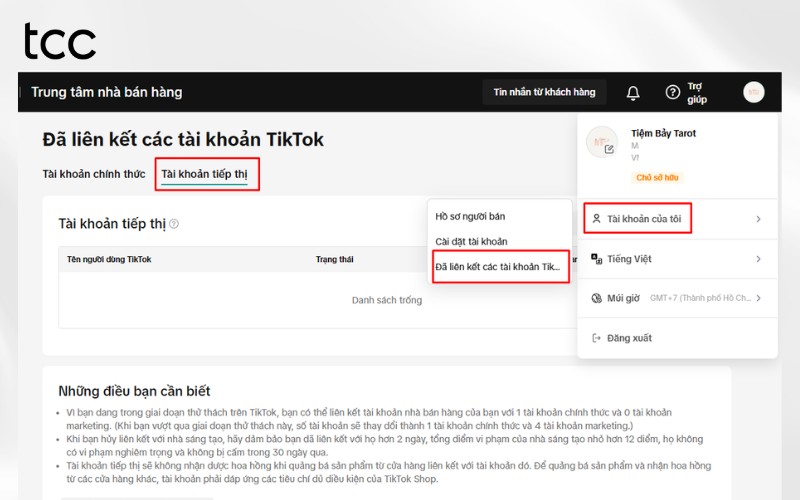Edit the Tiệm Bảy Tarot profile picture
This screenshot has height=500, width=800.
[x=609, y=149]
